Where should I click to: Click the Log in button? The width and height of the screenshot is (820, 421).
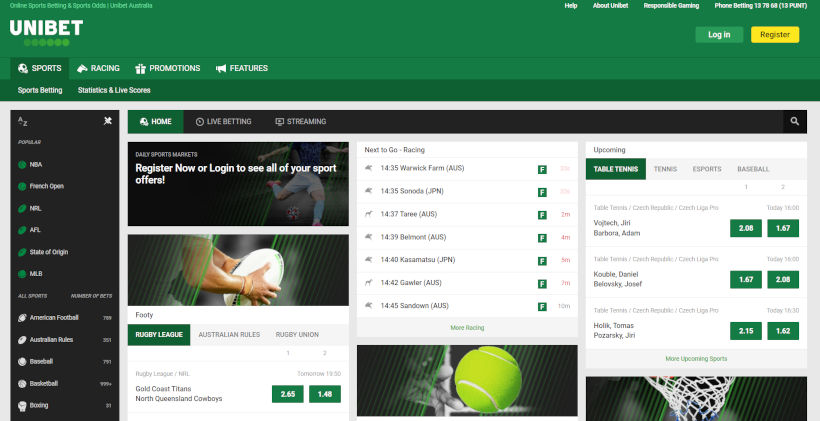point(719,35)
